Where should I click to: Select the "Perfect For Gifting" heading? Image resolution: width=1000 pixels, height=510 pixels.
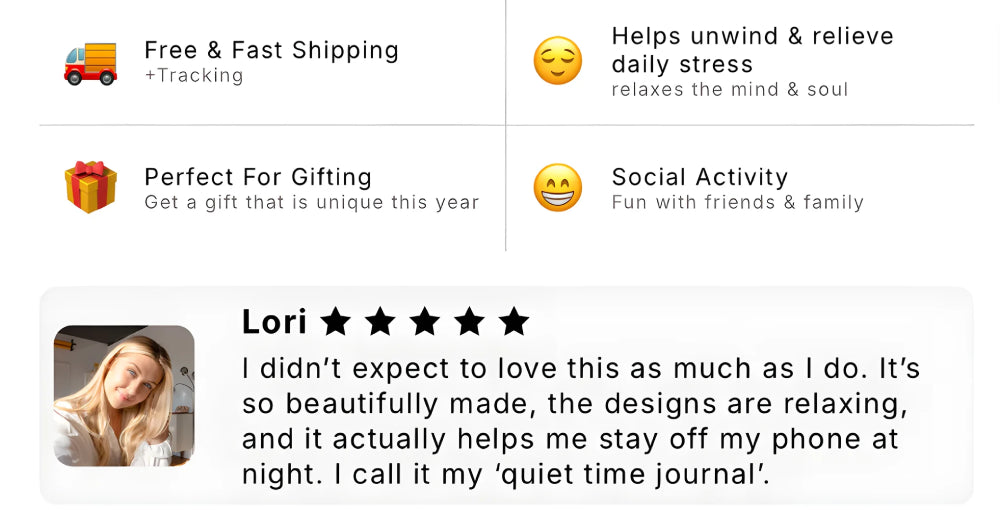coord(258,177)
